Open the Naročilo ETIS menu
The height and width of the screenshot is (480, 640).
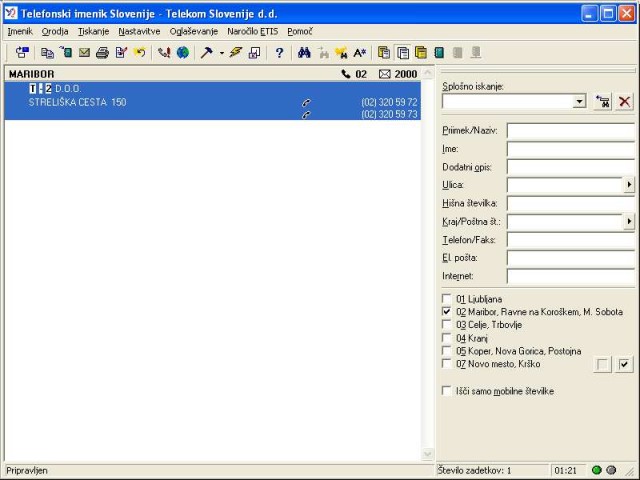click(253, 31)
